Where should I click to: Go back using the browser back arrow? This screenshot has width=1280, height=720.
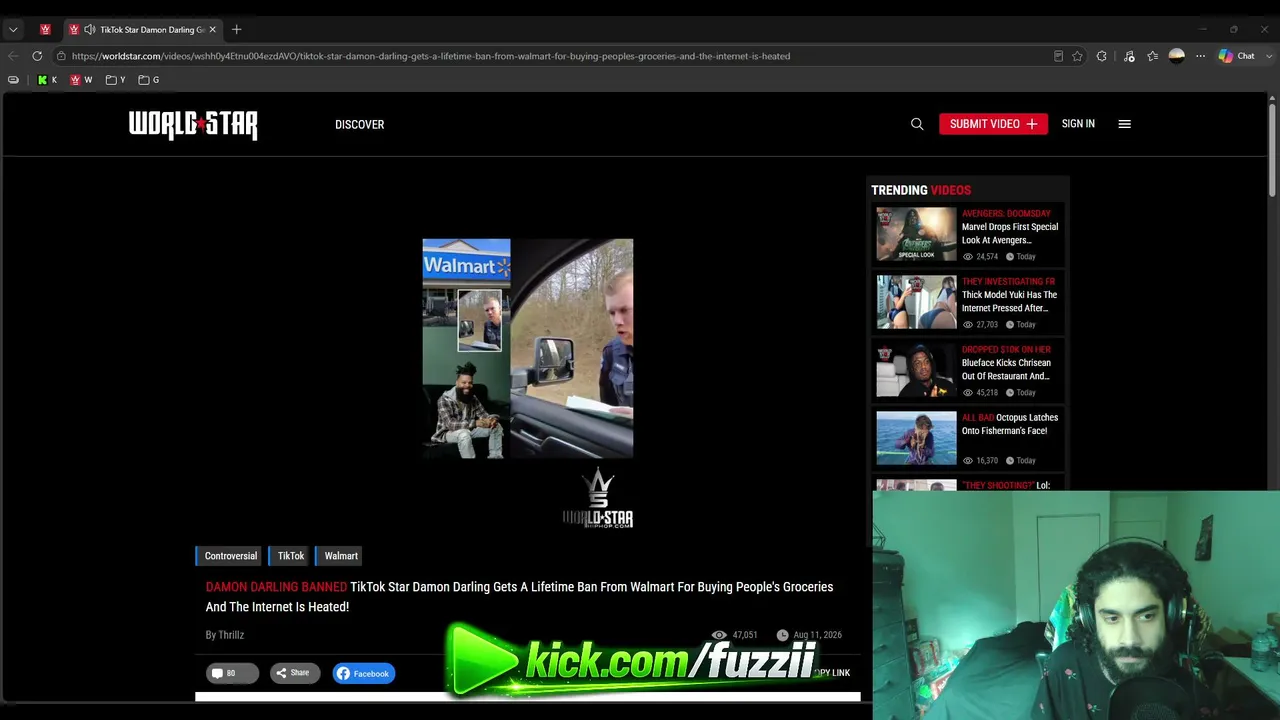click(13, 56)
